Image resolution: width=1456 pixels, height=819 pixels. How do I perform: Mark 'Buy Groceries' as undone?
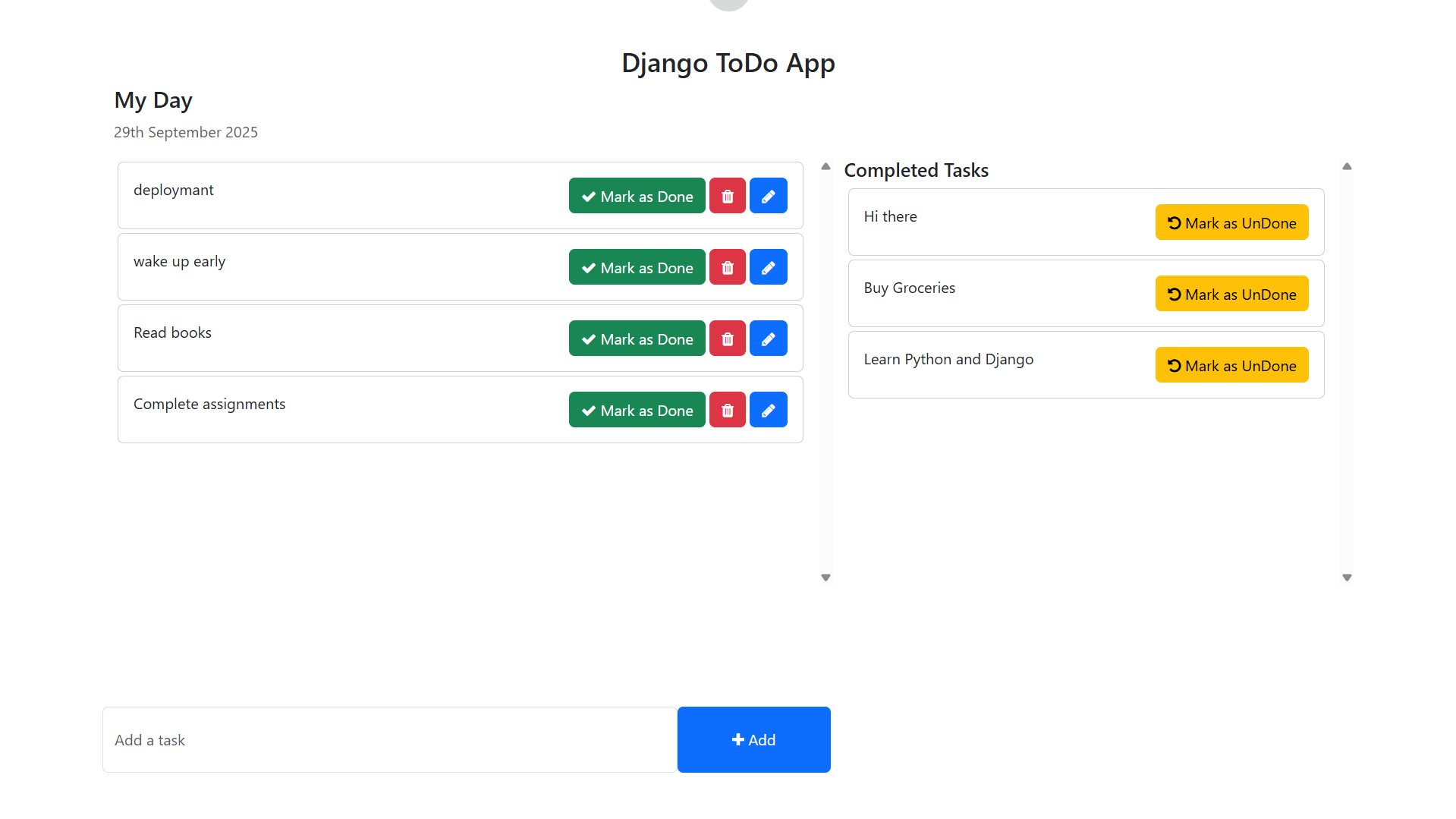tap(1231, 294)
